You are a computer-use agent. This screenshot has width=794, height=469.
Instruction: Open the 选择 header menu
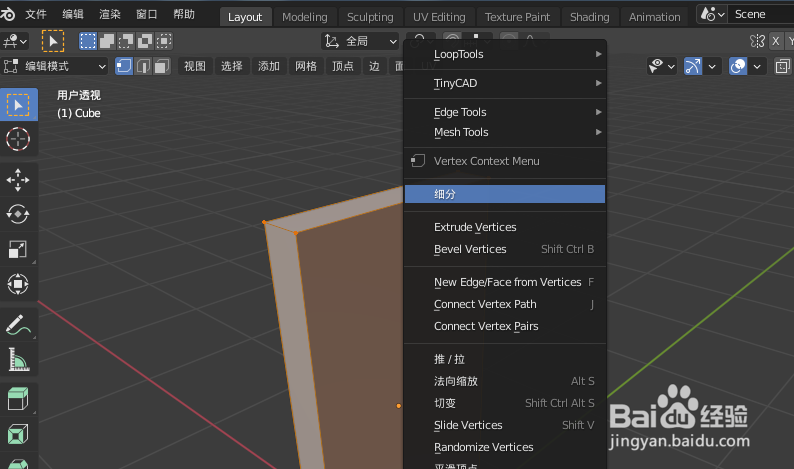click(x=232, y=66)
